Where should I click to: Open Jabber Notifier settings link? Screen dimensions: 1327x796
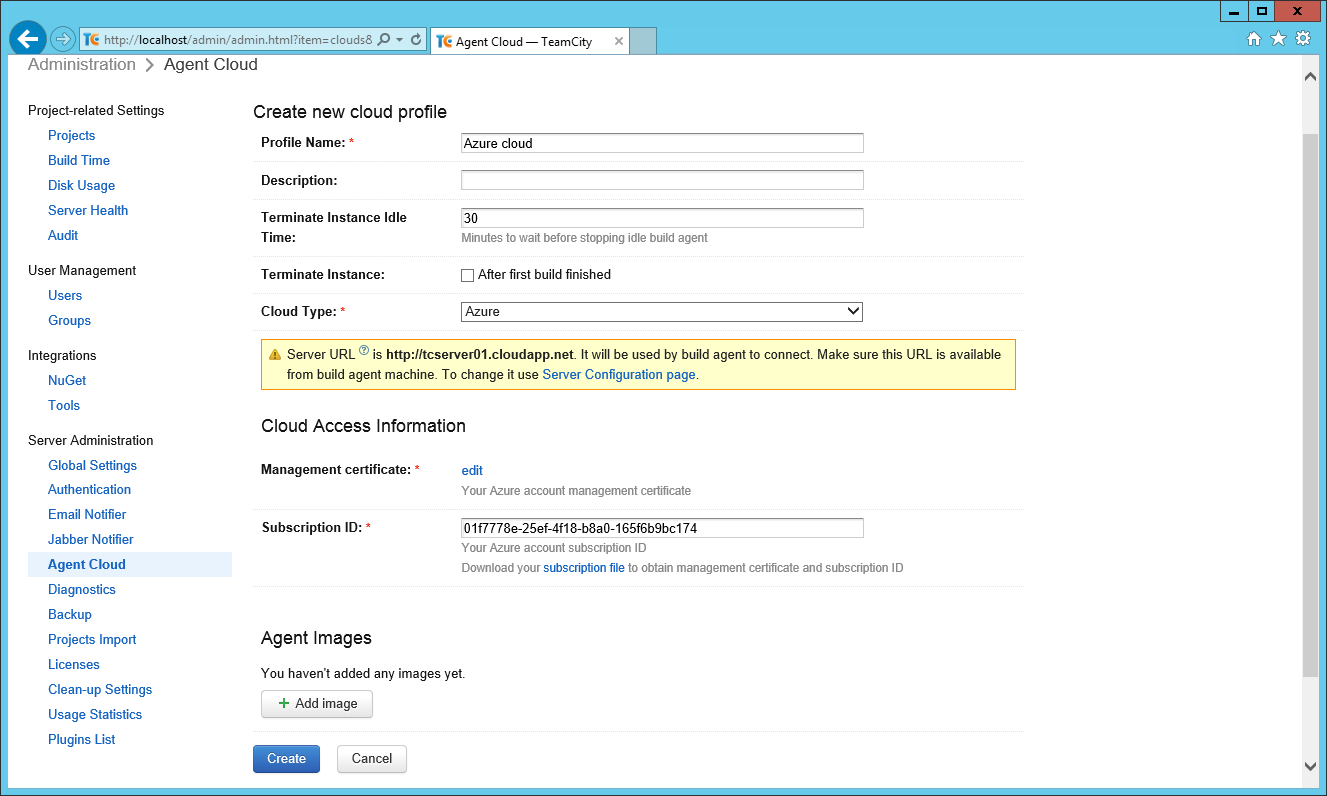pos(91,540)
